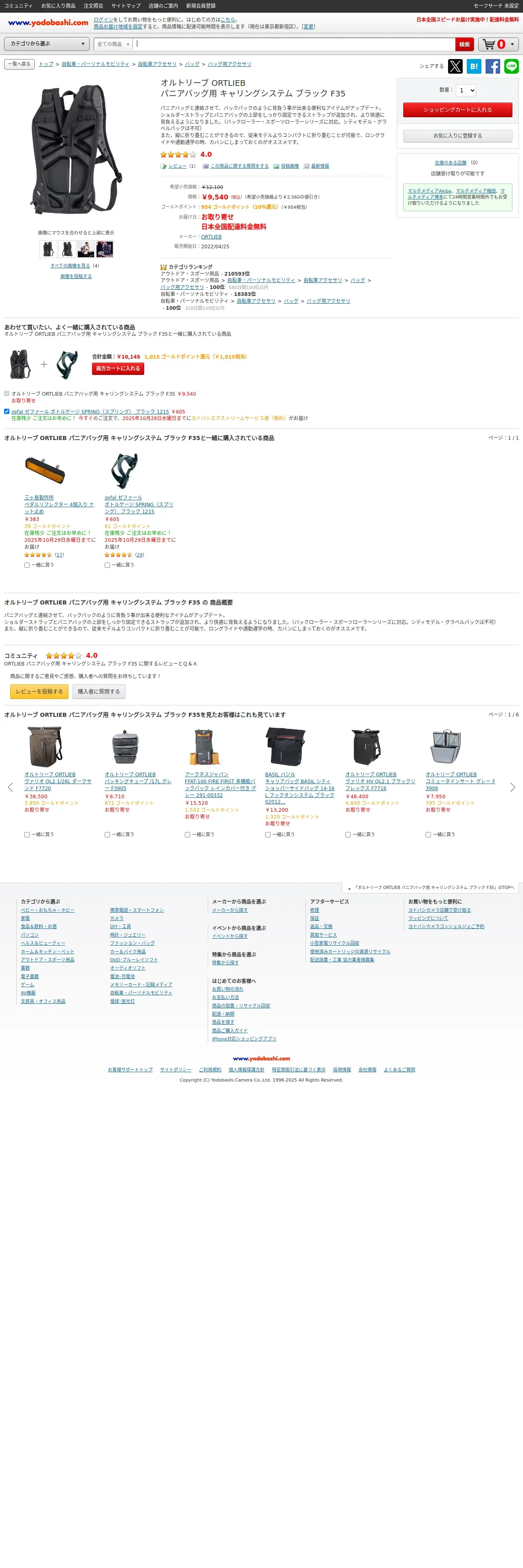Screen dimensions: 523x1568
Task: Share the product on X
Action: tap(455, 66)
